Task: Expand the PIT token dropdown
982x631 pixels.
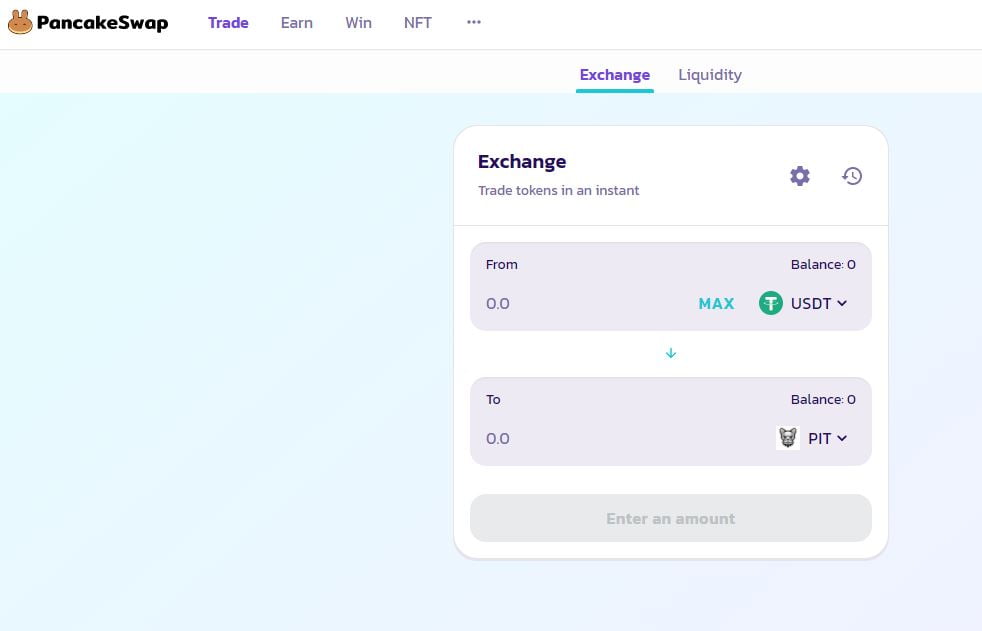Action: 827,438
